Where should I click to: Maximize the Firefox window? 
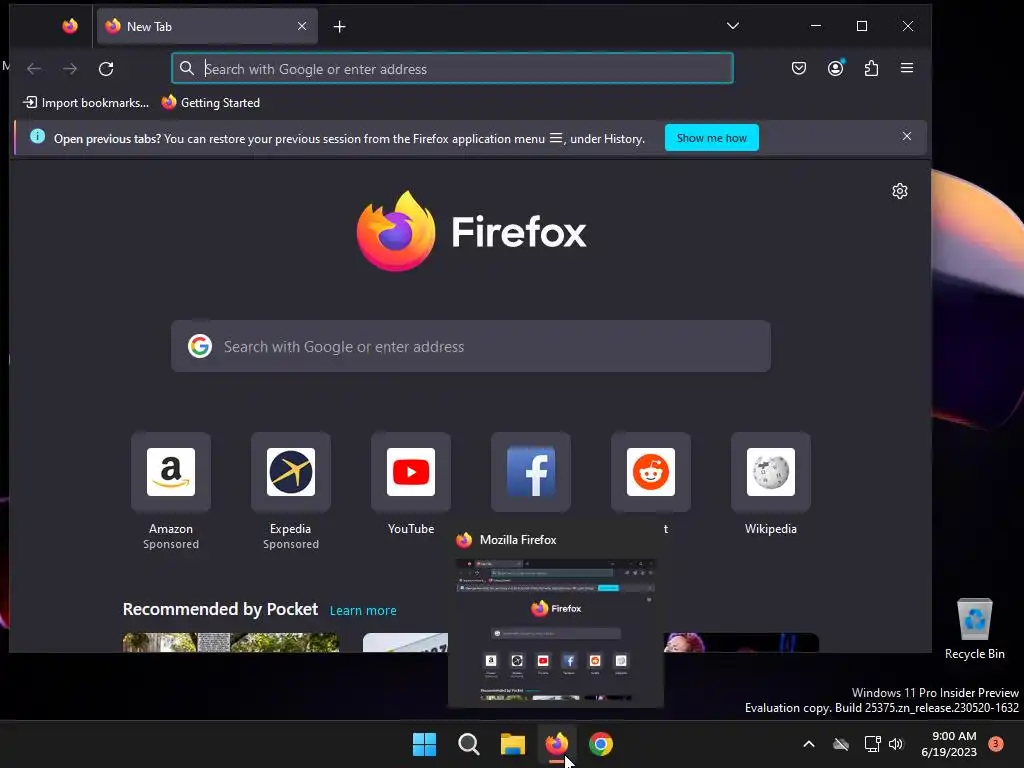pos(862,26)
